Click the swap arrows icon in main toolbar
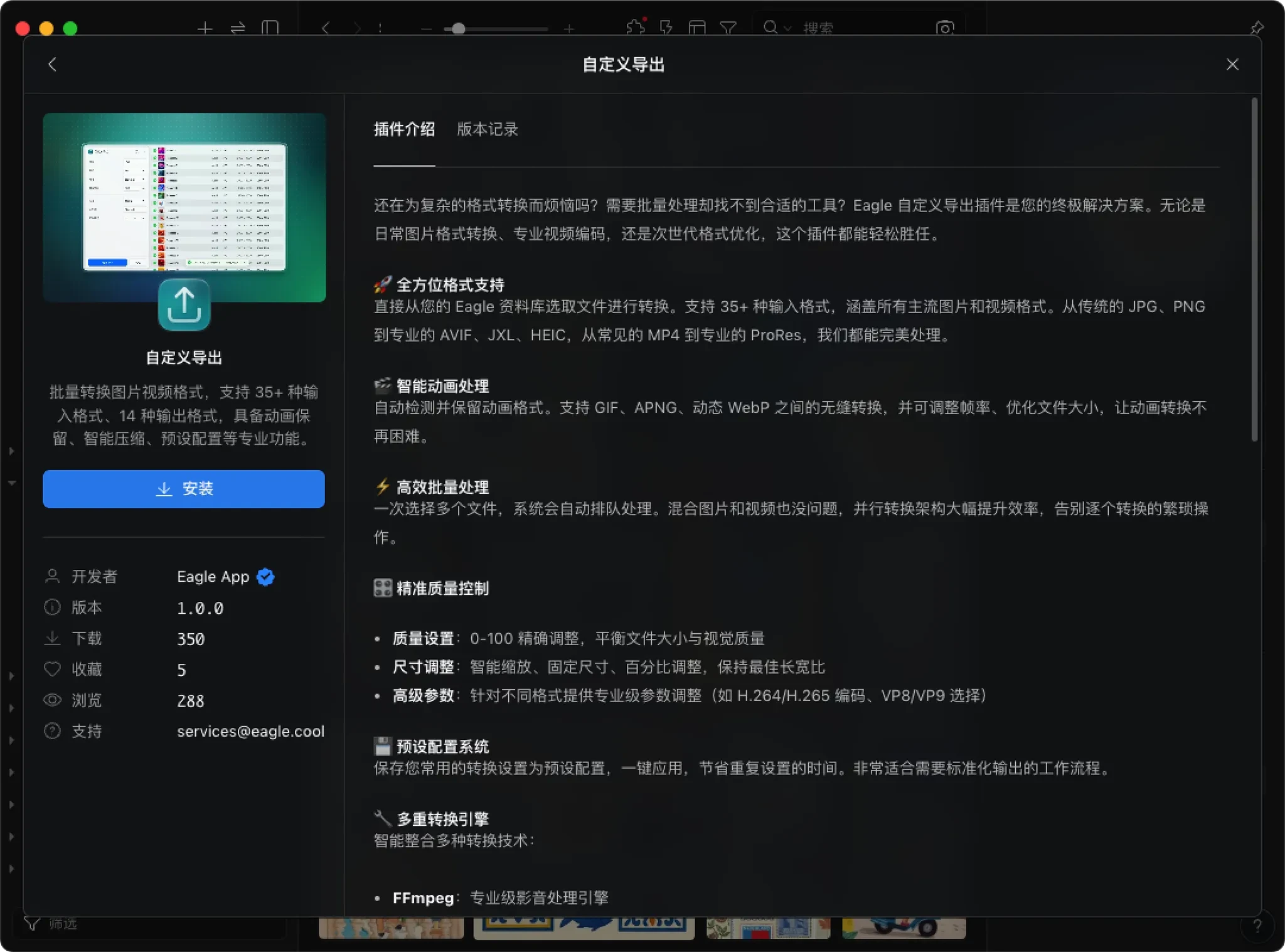The image size is (1285, 952). (x=238, y=28)
